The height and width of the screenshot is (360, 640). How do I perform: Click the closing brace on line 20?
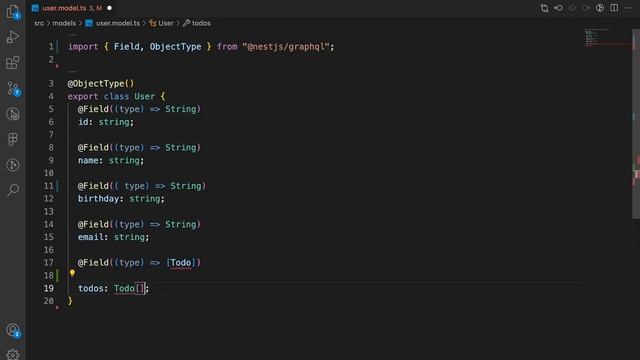(70, 301)
